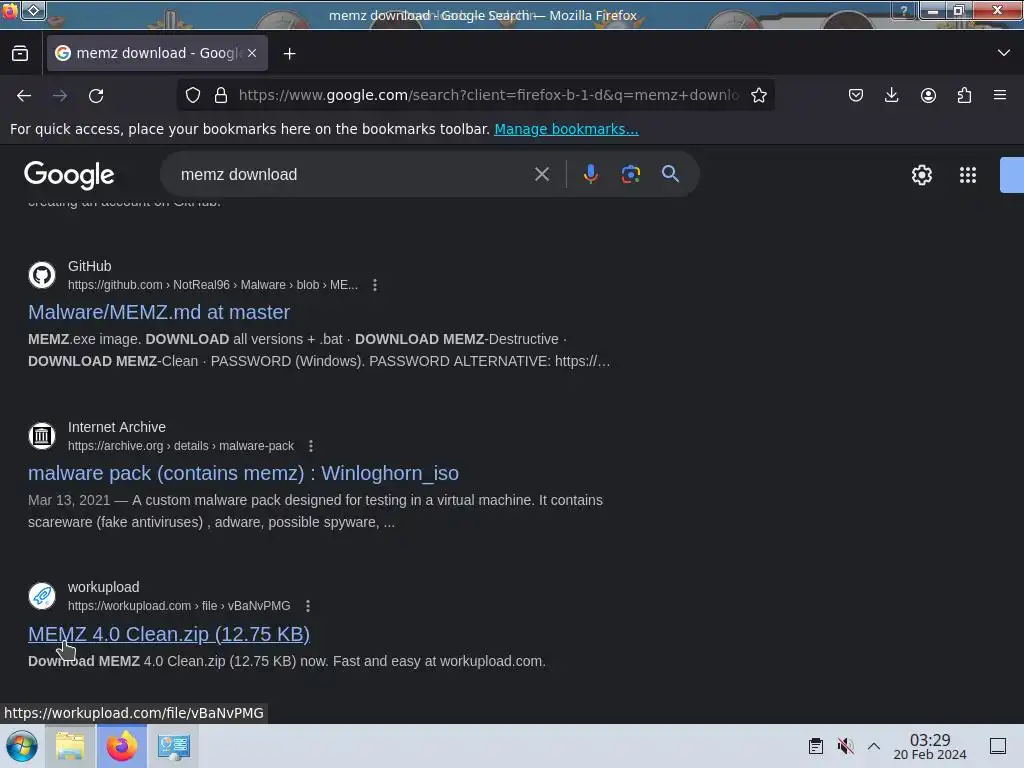Open more options for GitHub result
Screen dimensions: 1024x768
[375, 285]
